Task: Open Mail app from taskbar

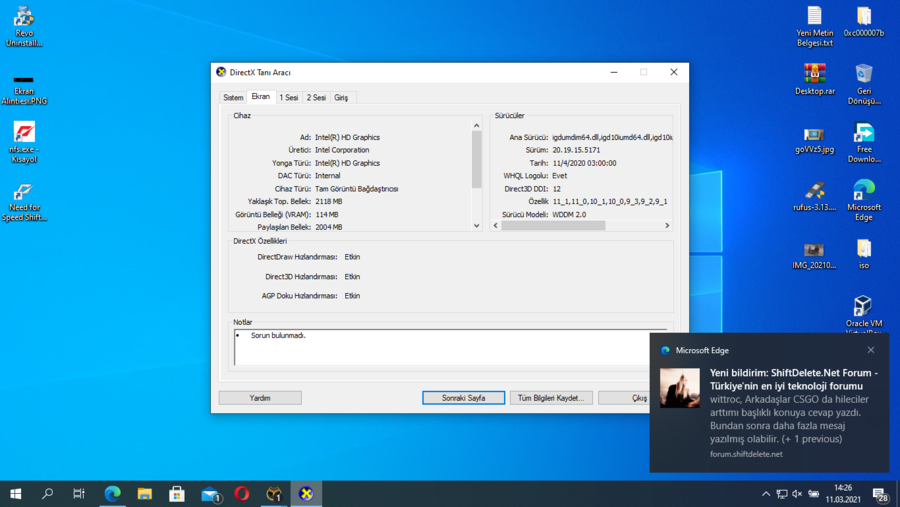Action: (x=210, y=494)
